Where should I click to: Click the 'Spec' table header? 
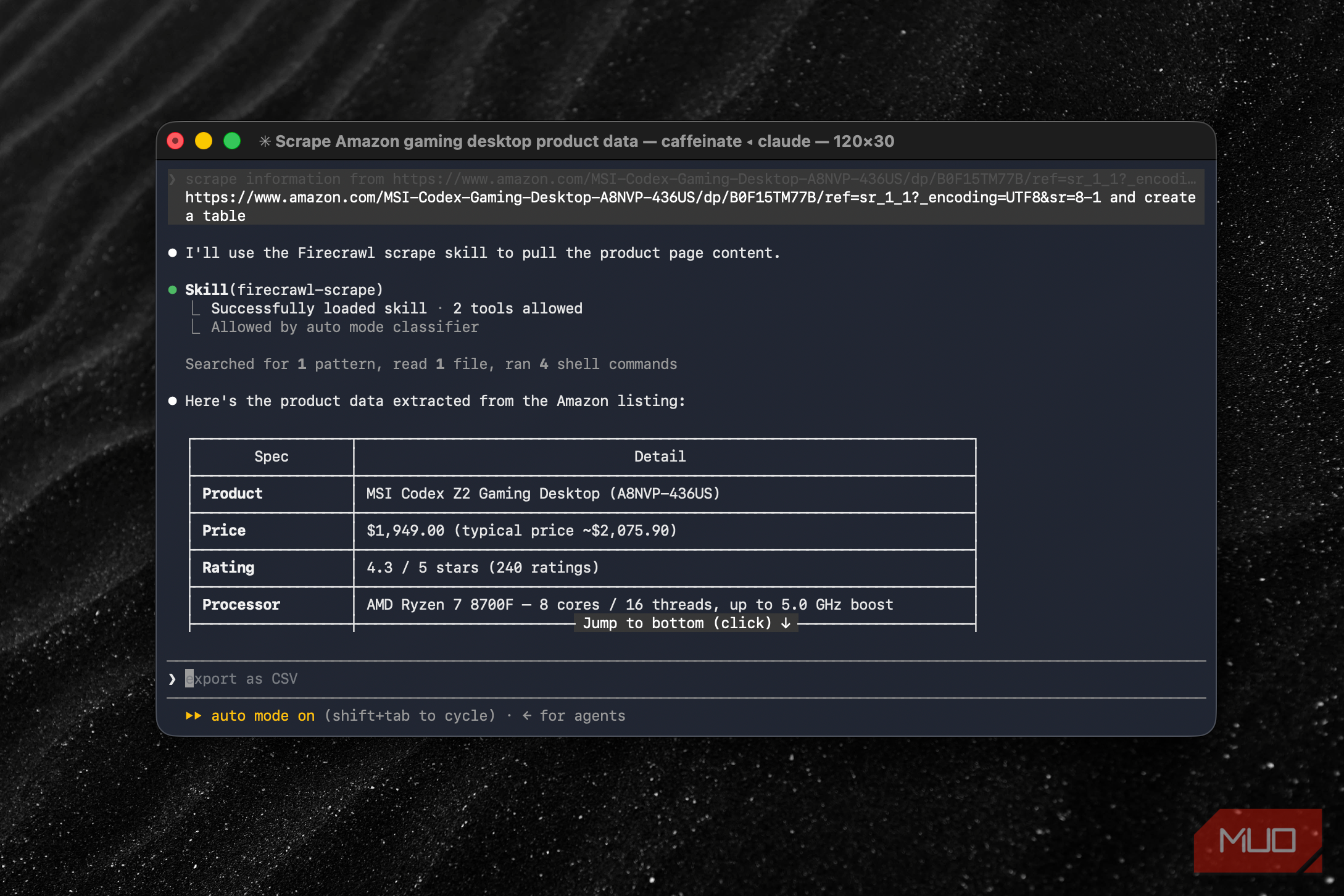pos(272,457)
